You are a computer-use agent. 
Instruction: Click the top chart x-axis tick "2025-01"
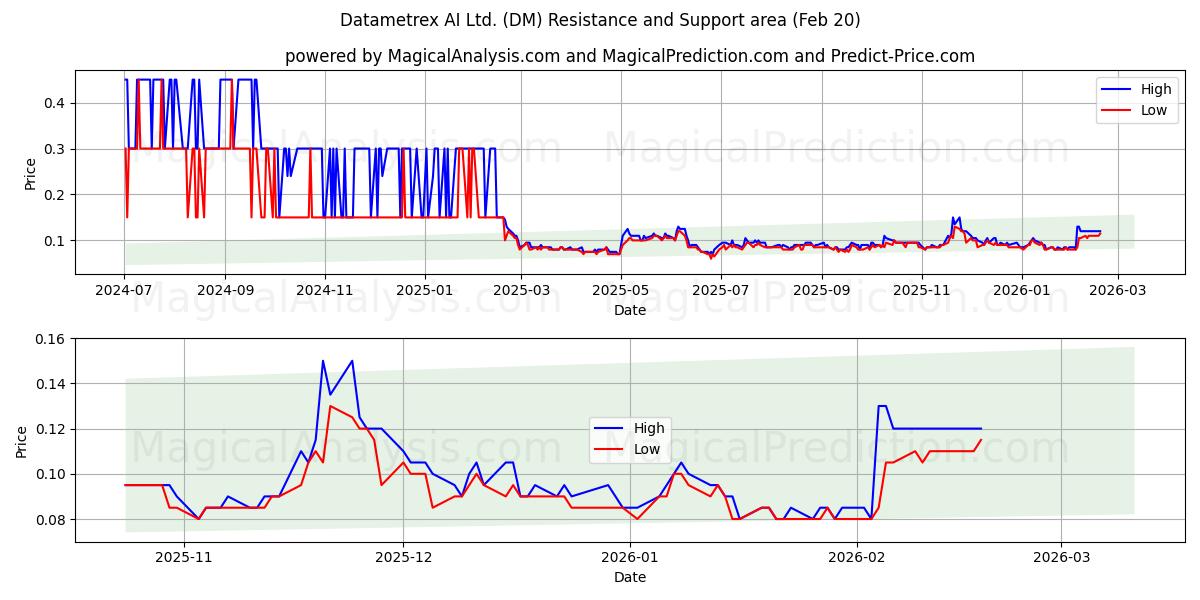[x=425, y=290]
